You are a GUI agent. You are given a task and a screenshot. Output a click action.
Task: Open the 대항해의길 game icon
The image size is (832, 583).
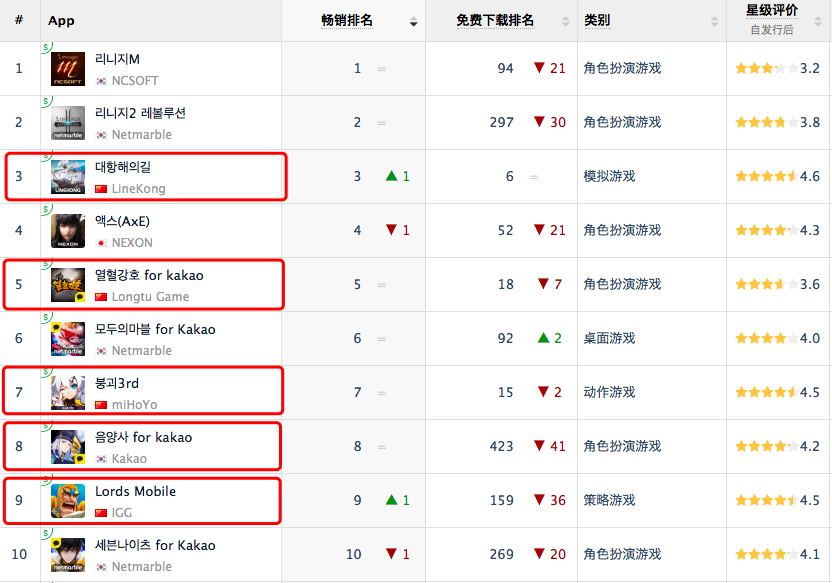tap(68, 177)
